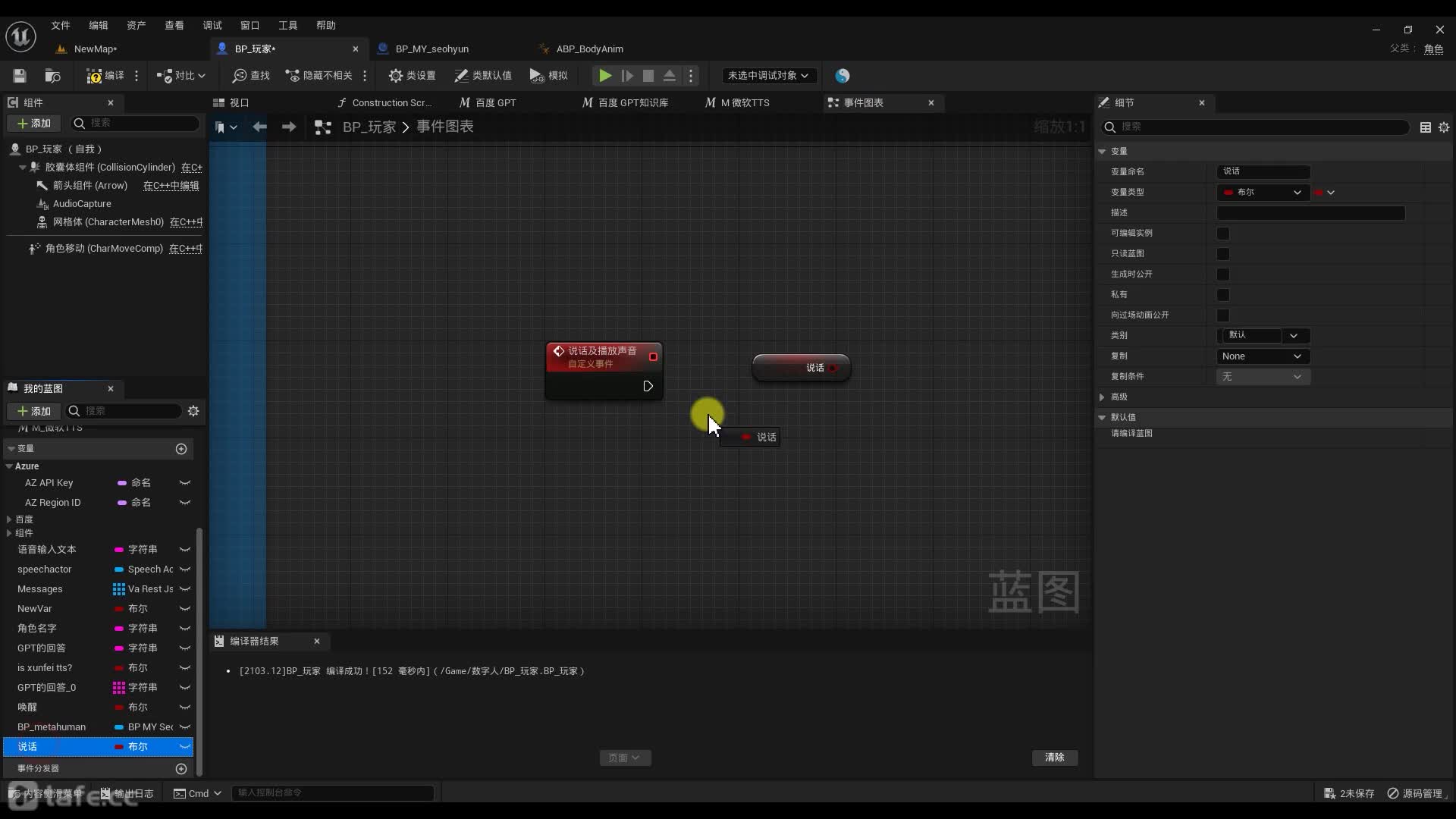
Task: Toggle visibility eye for Messages variable
Action: point(184,589)
